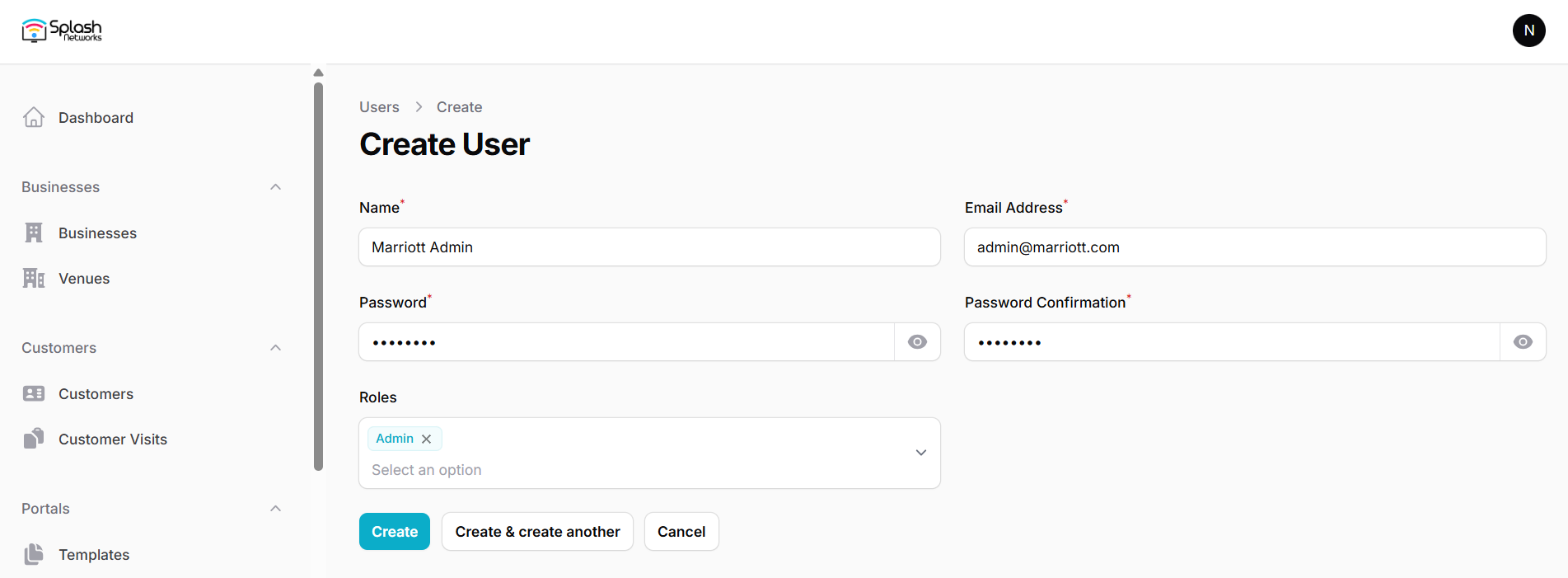Image resolution: width=1568 pixels, height=578 pixels.
Task: Click the Customers ID card icon
Action: coord(34,394)
